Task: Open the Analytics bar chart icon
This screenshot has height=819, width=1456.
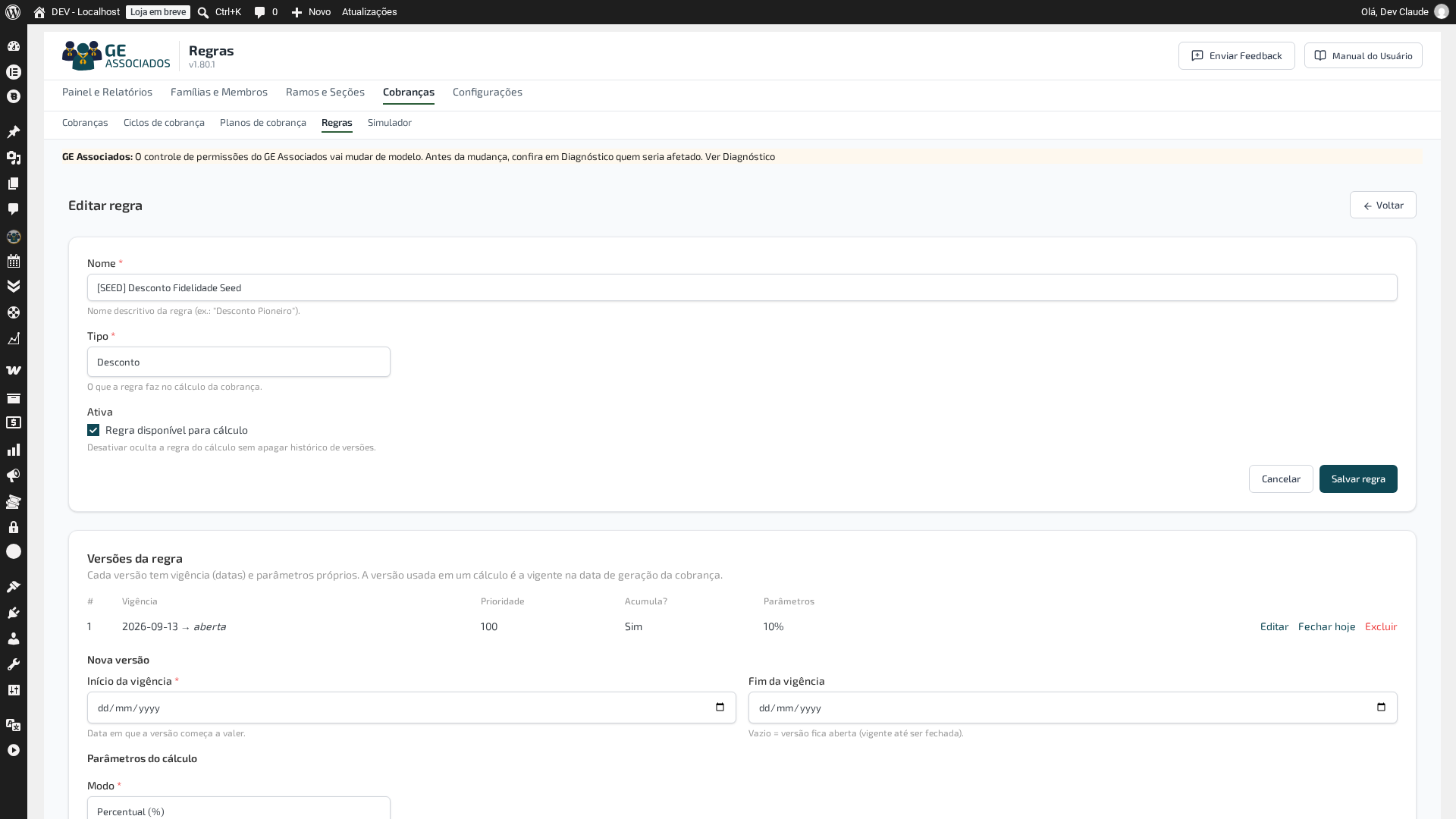Action: click(14, 450)
